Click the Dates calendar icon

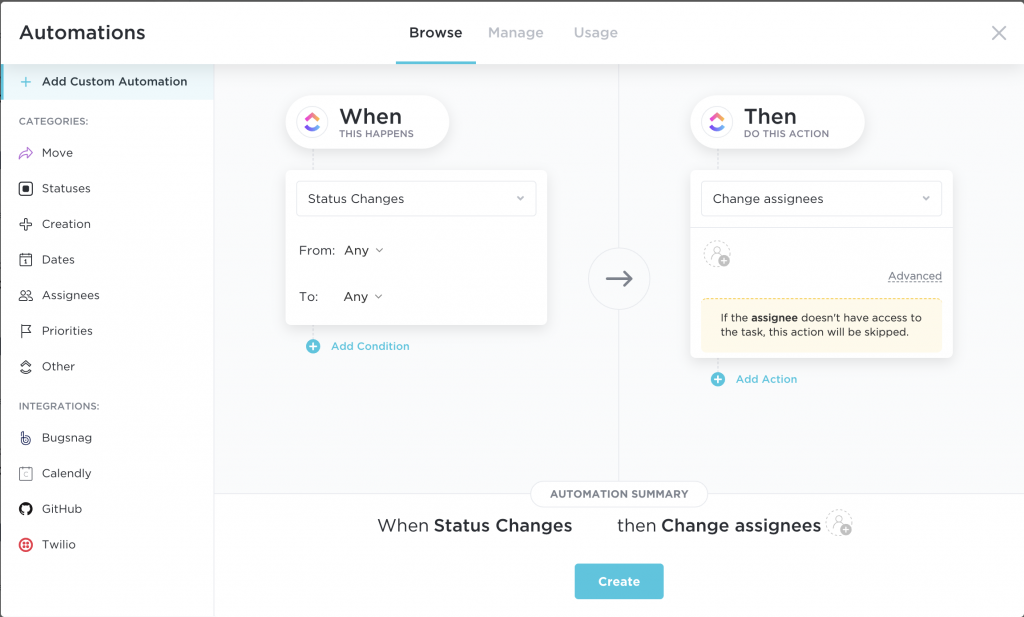[x=25, y=260]
